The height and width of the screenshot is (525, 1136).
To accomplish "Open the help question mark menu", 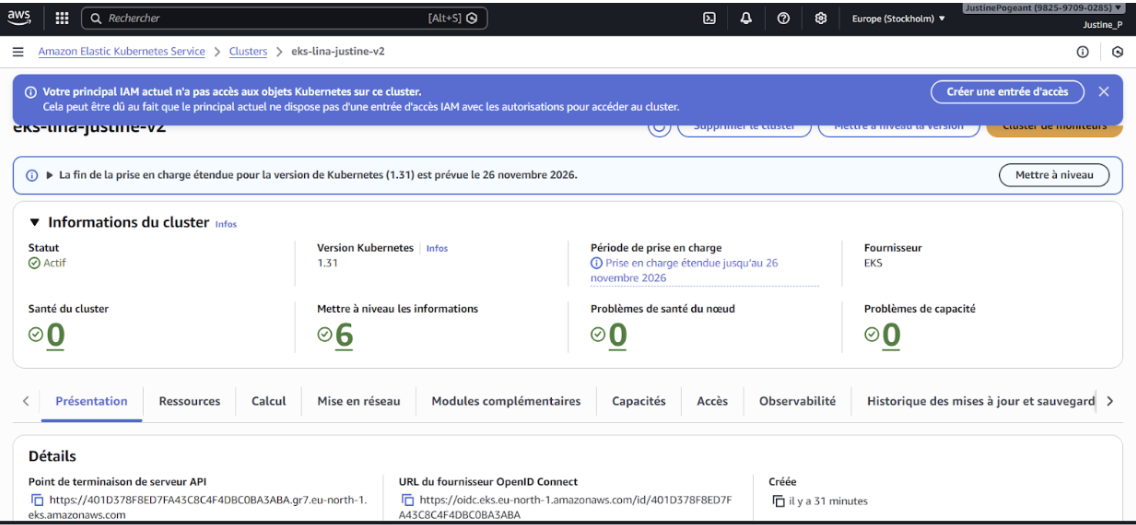I will (x=783, y=19).
